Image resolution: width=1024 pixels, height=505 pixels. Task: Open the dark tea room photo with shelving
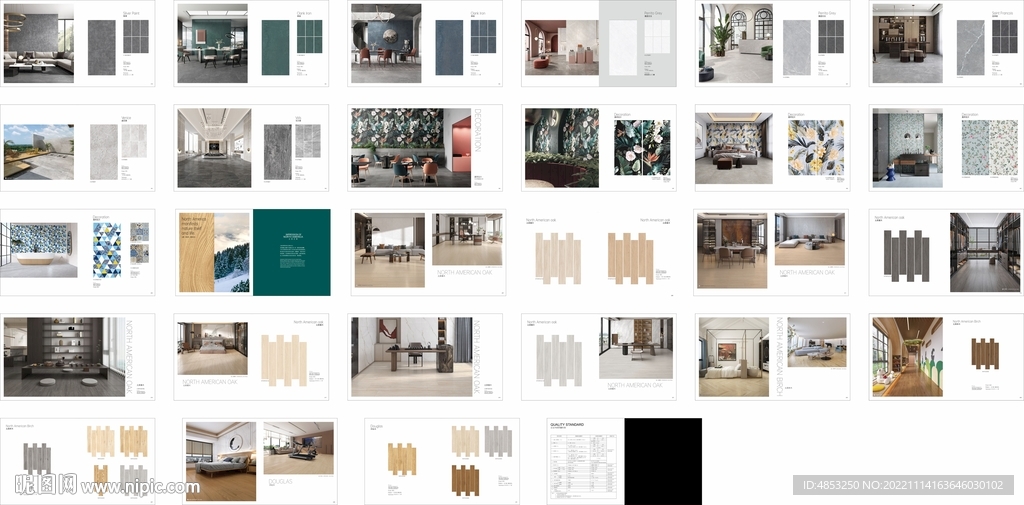pyautogui.click(x=63, y=357)
